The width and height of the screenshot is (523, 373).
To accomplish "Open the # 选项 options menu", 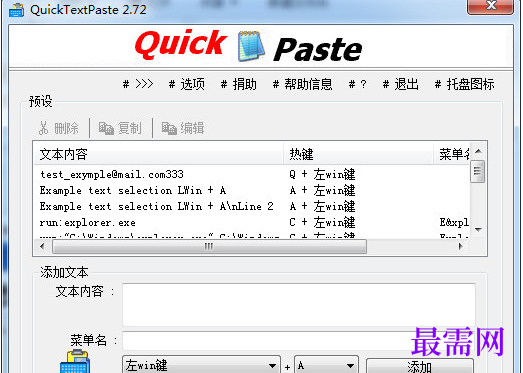I will click(186, 84).
